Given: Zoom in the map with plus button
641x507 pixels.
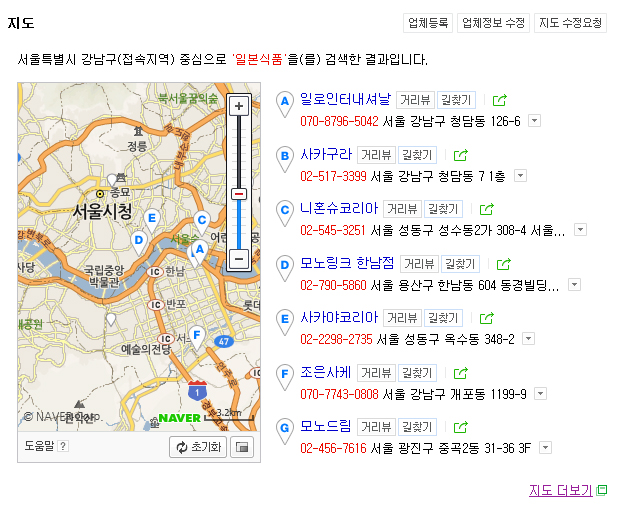Looking at the screenshot, I should click(x=239, y=106).
